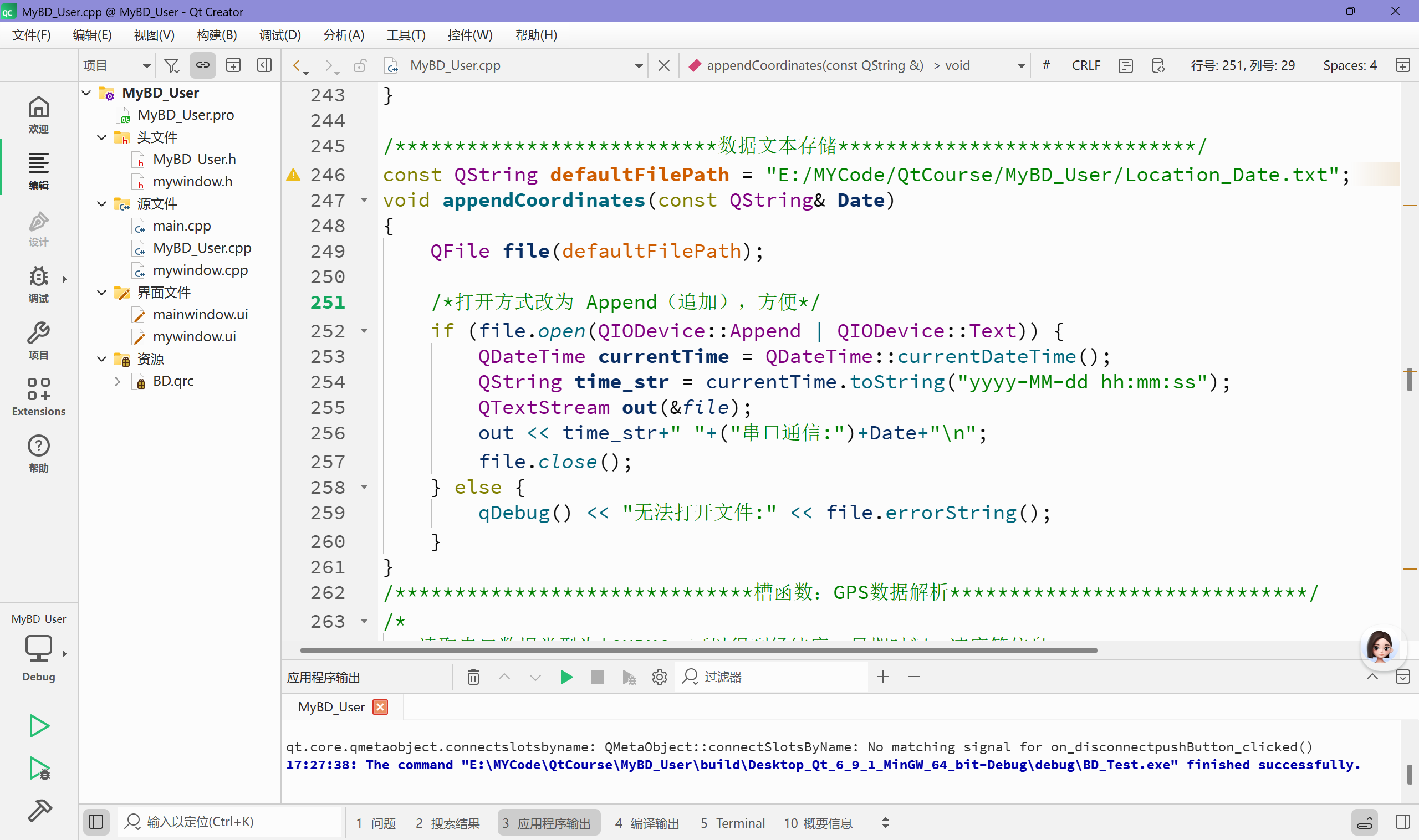Viewport: 1419px width, 840px height.
Task: Collapse the 头文件 folder in project tree
Action: coord(102,137)
